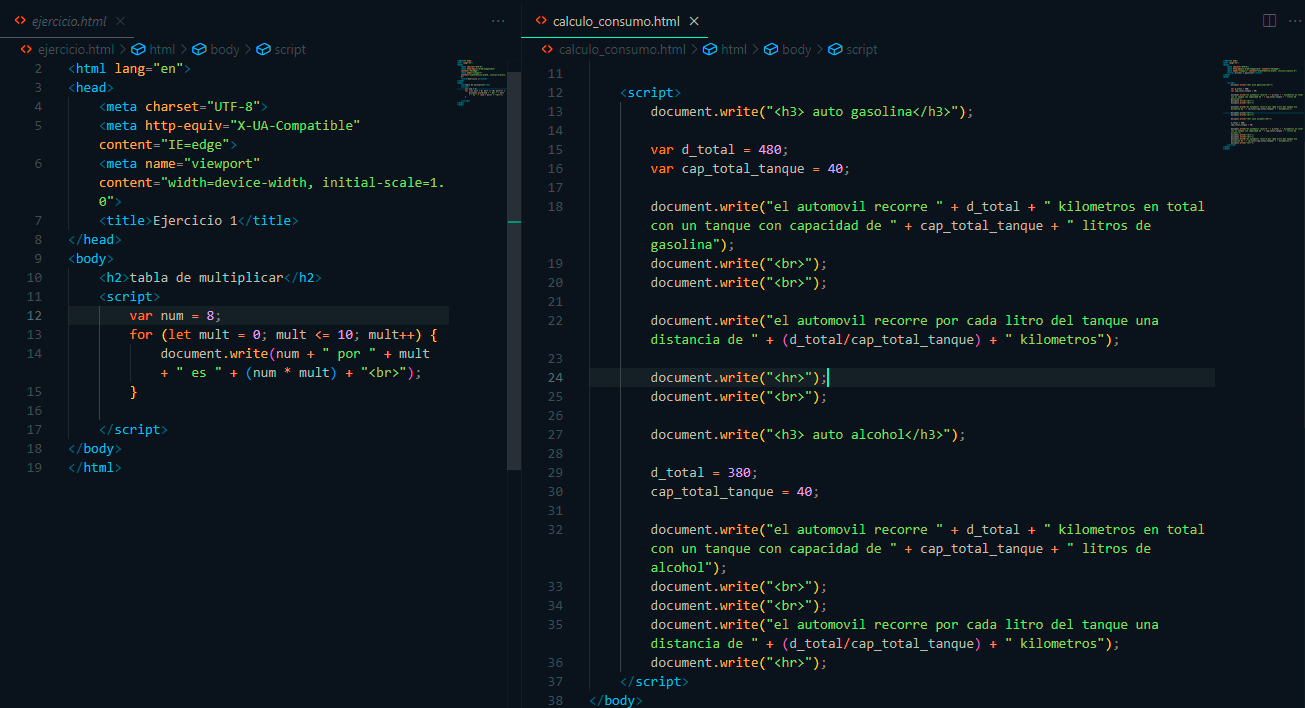1305x708 pixels.
Task: Click the html lang="en" line
Action: [x=129, y=68]
